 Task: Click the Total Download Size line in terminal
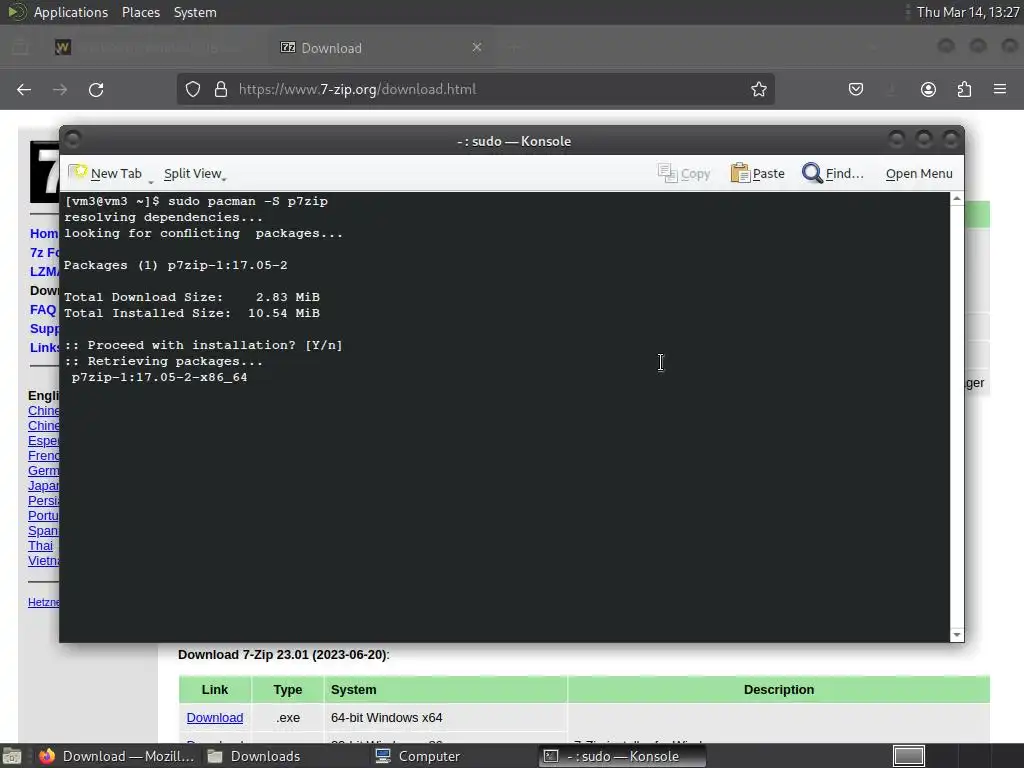(192, 297)
